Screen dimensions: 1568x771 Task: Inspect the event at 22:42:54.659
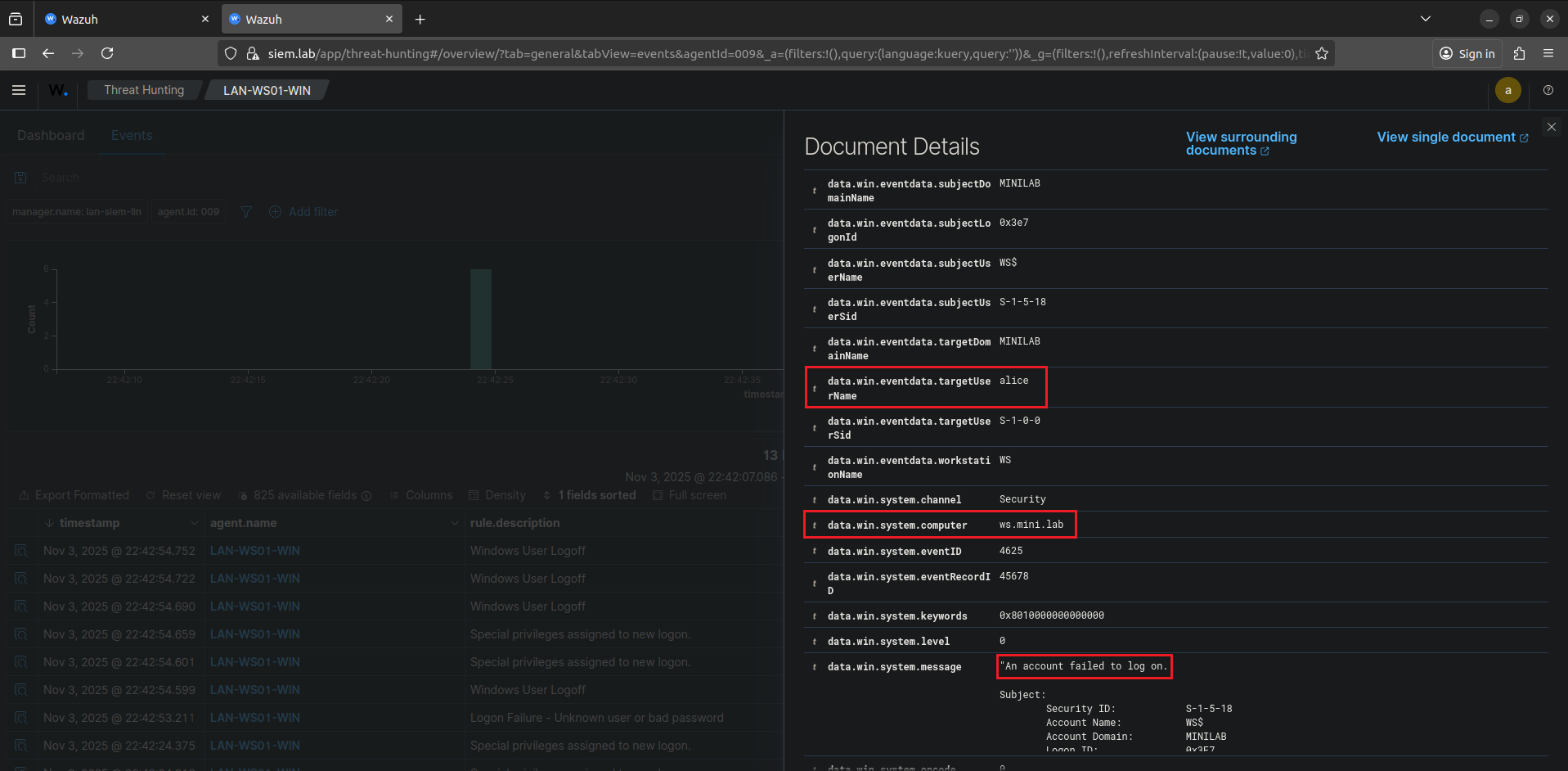pyautogui.click(x=21, y=634)
